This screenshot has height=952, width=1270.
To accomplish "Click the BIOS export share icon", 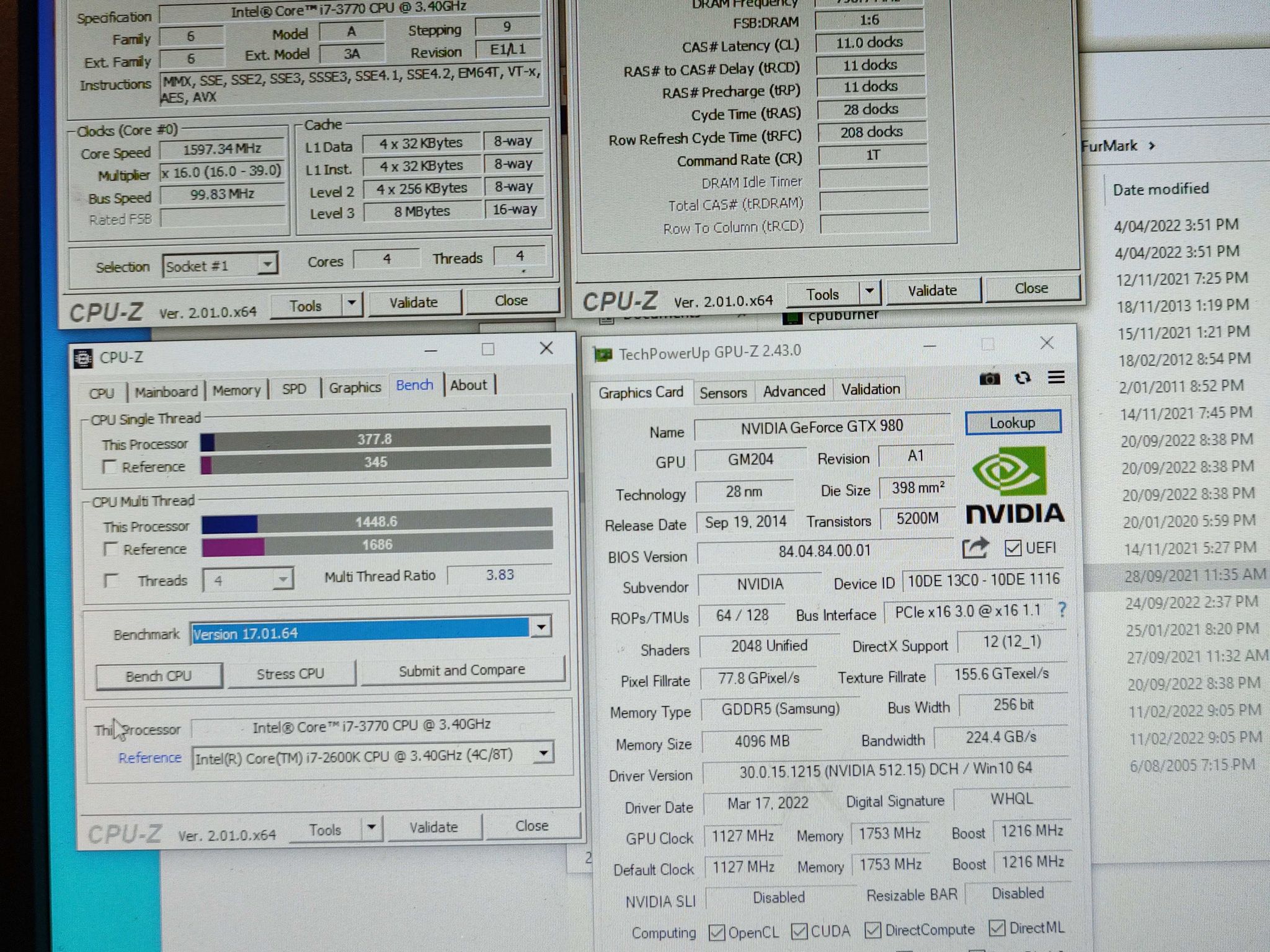I will [x=975, y=548].
